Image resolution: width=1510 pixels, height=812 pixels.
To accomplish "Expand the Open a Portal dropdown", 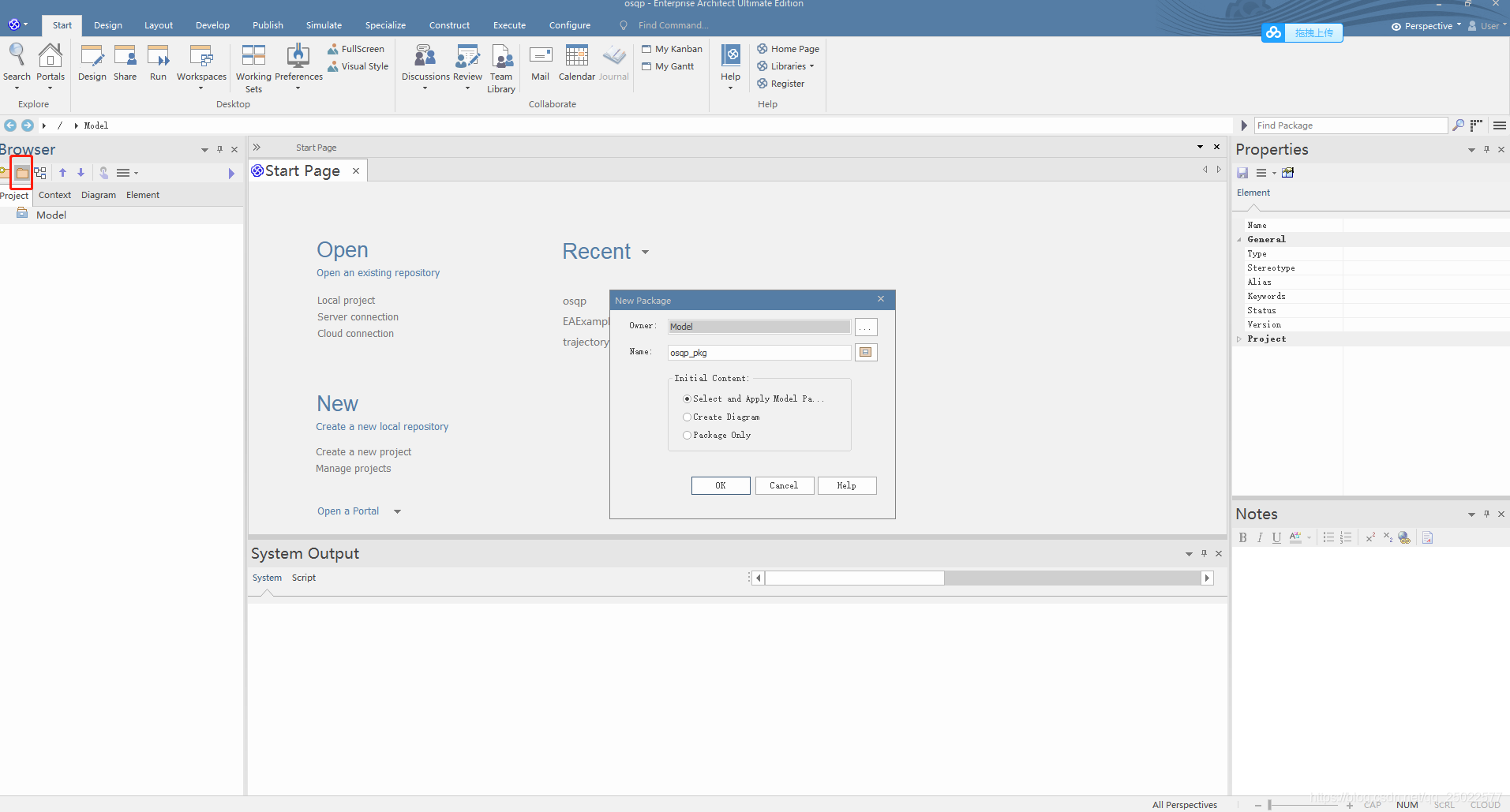I will click(397, 511).
